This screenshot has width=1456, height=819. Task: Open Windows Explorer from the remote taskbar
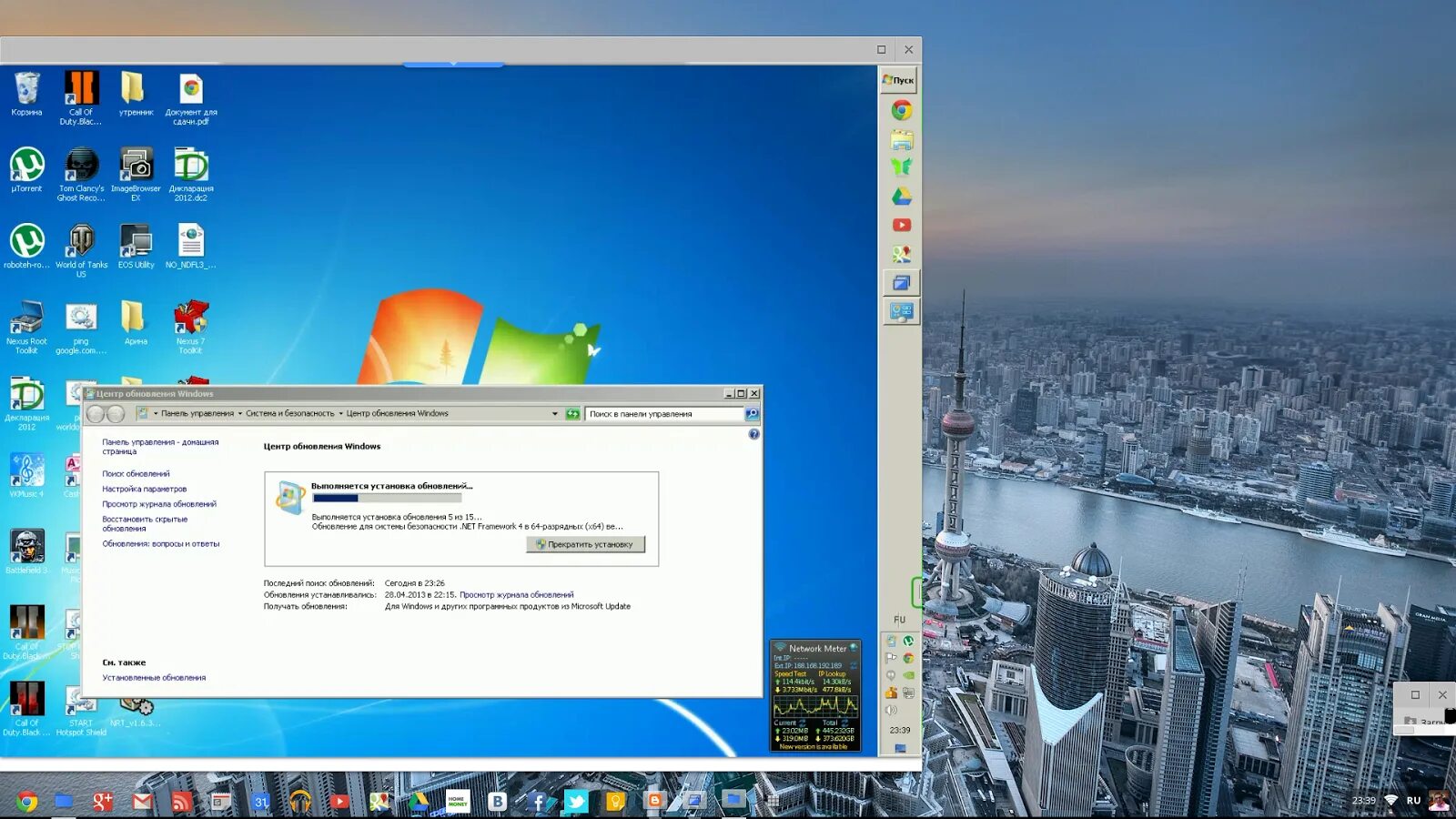[901, 140]
